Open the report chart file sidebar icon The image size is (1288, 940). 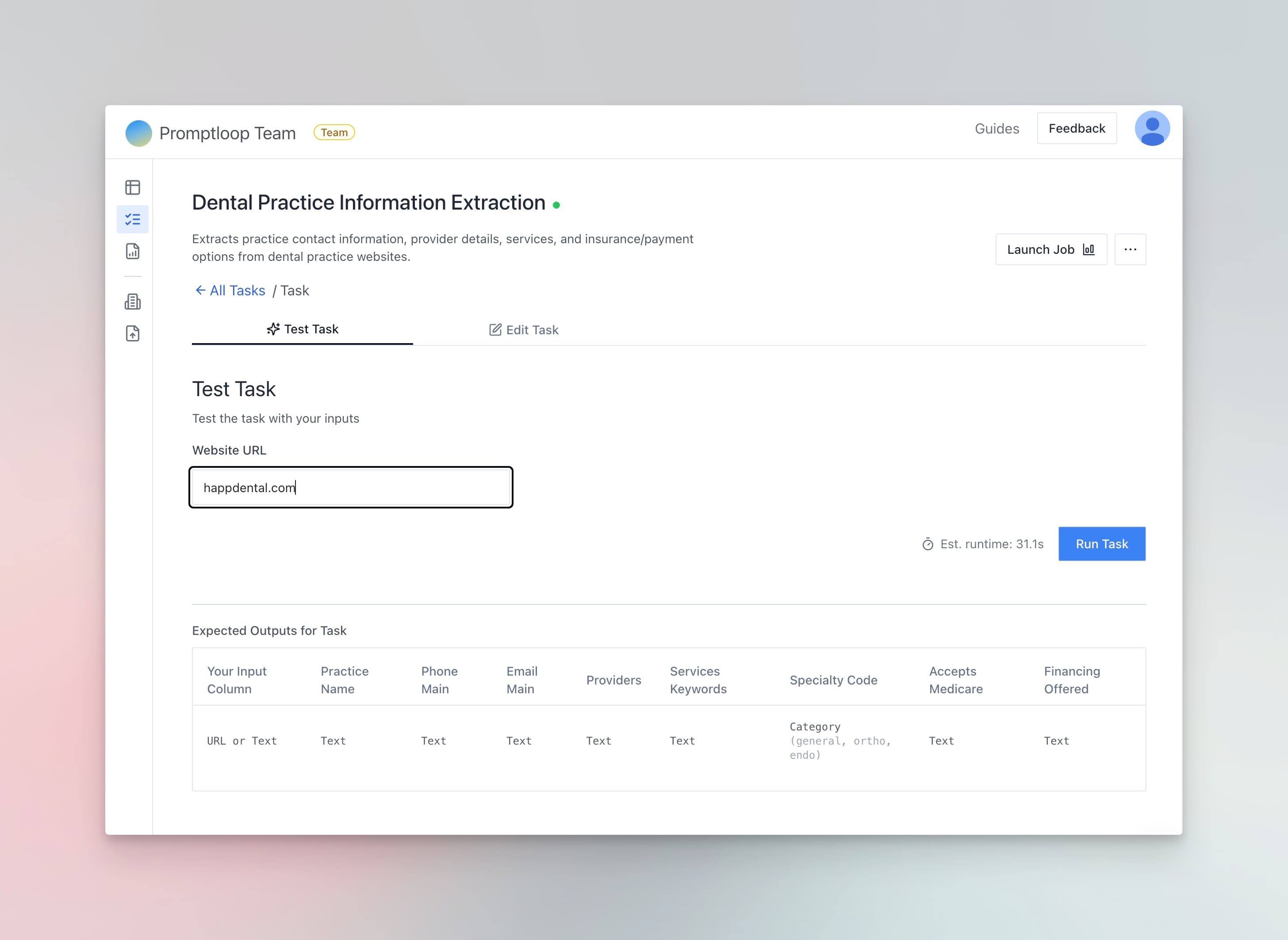pos(133,251)
